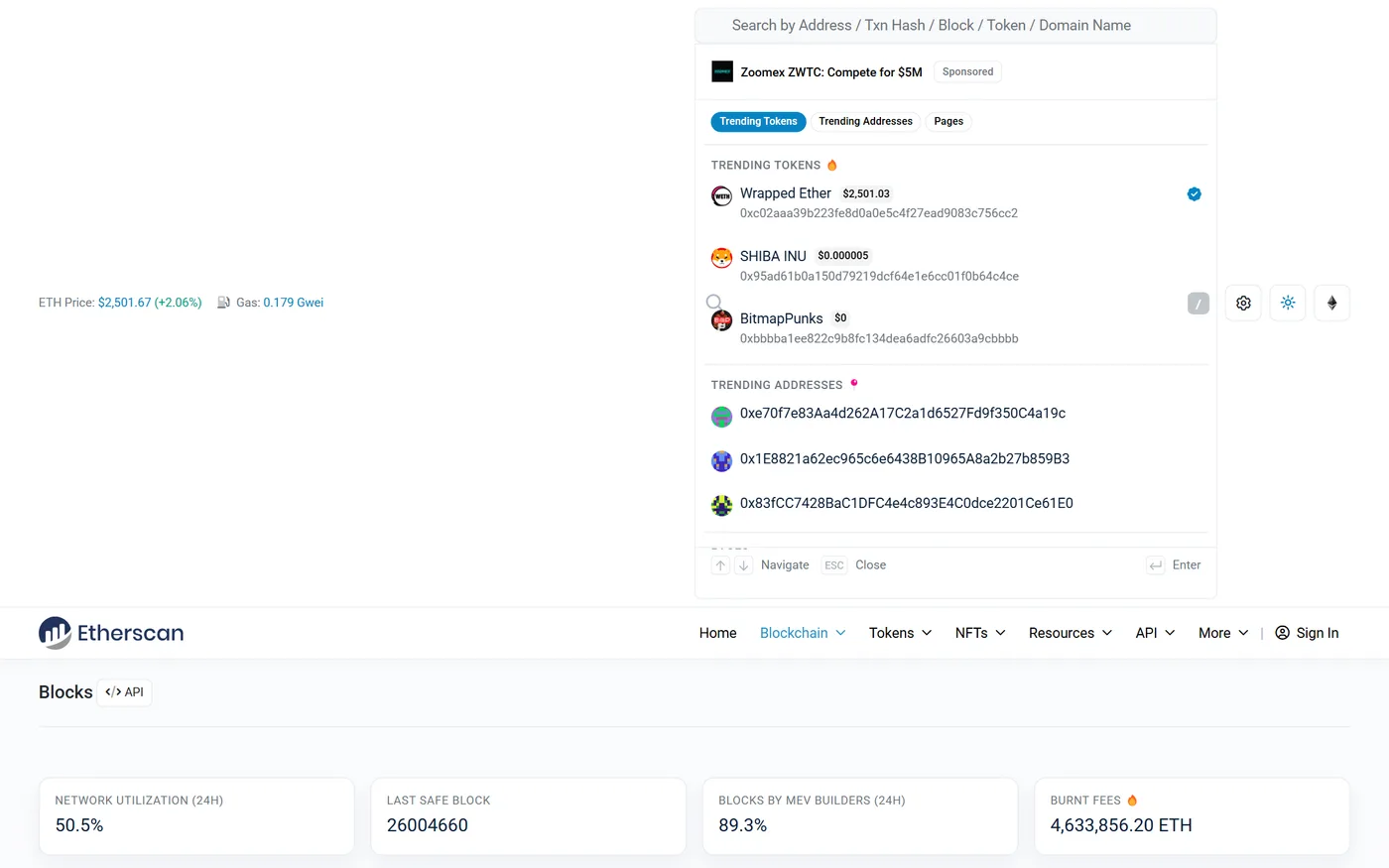
Task: Click the gas pump icon
Action: (224, 303)
